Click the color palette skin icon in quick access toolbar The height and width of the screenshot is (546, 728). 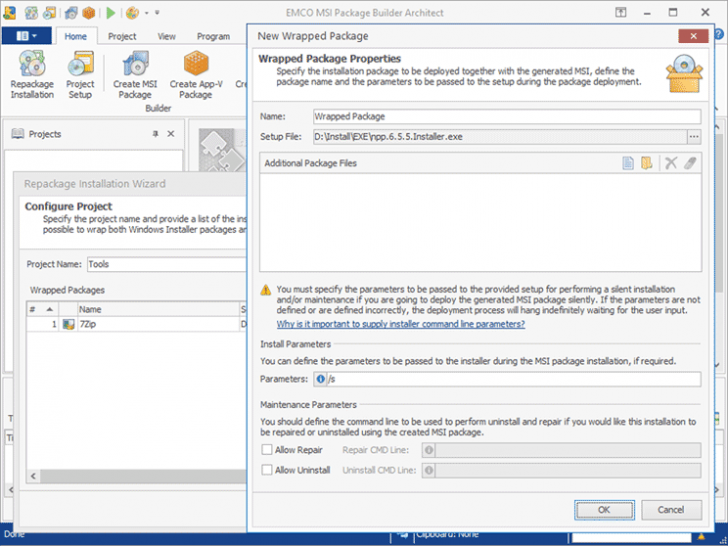click(x=132, y=13)
